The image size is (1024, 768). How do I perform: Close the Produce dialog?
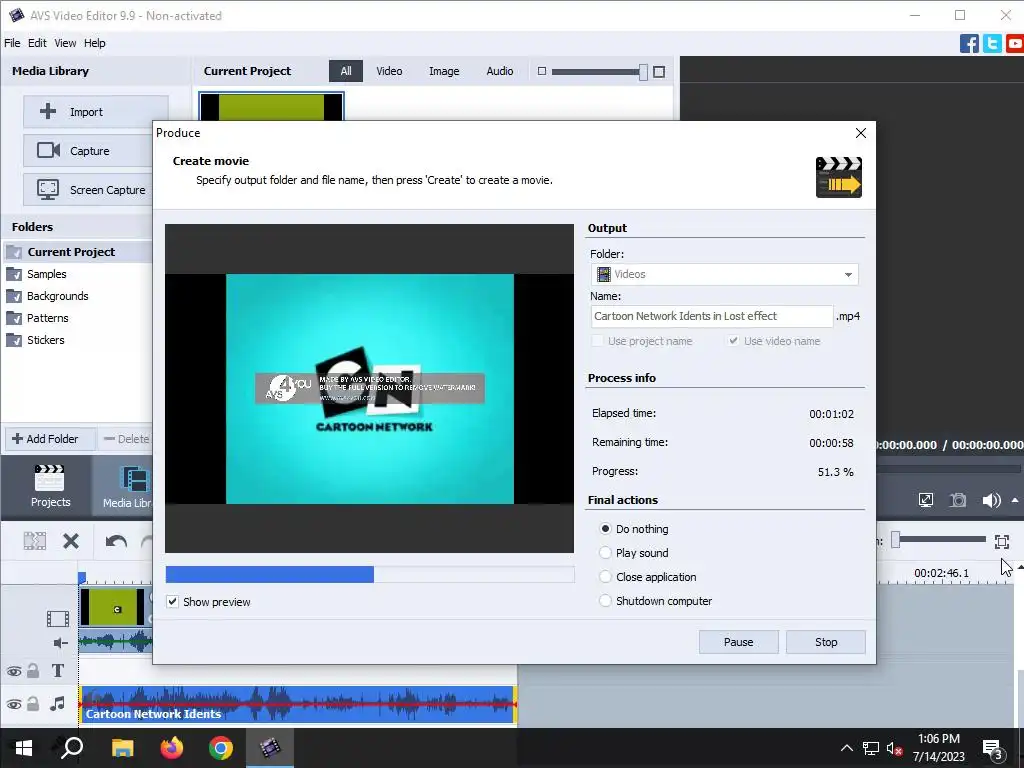[x=861, y=133]
